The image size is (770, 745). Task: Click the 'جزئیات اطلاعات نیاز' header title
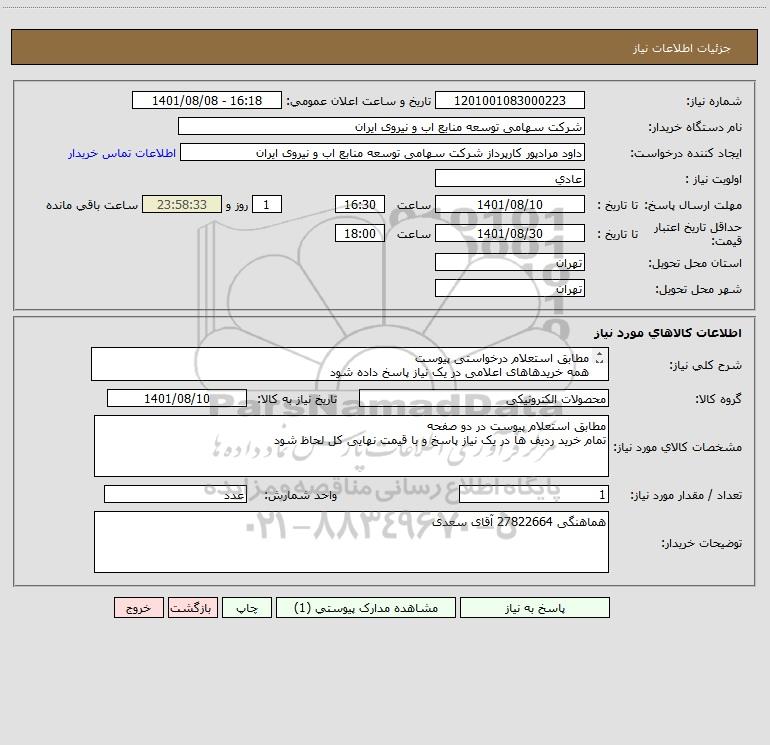(682, 48)
